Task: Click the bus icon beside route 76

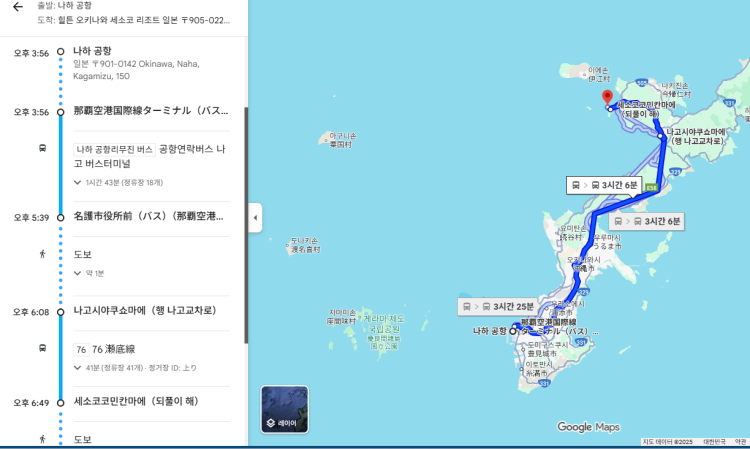Action: coord(42,349)
